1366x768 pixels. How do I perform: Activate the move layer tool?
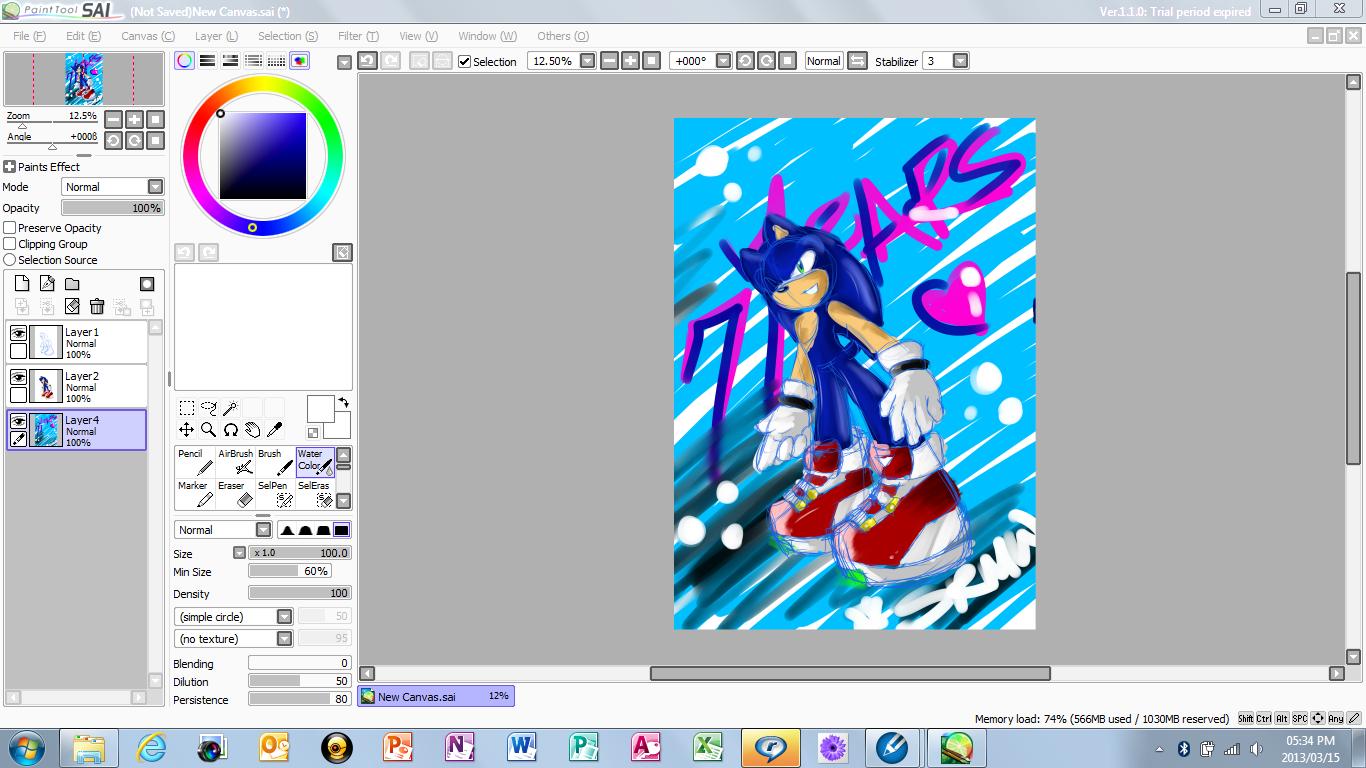(x=187, y=430)
